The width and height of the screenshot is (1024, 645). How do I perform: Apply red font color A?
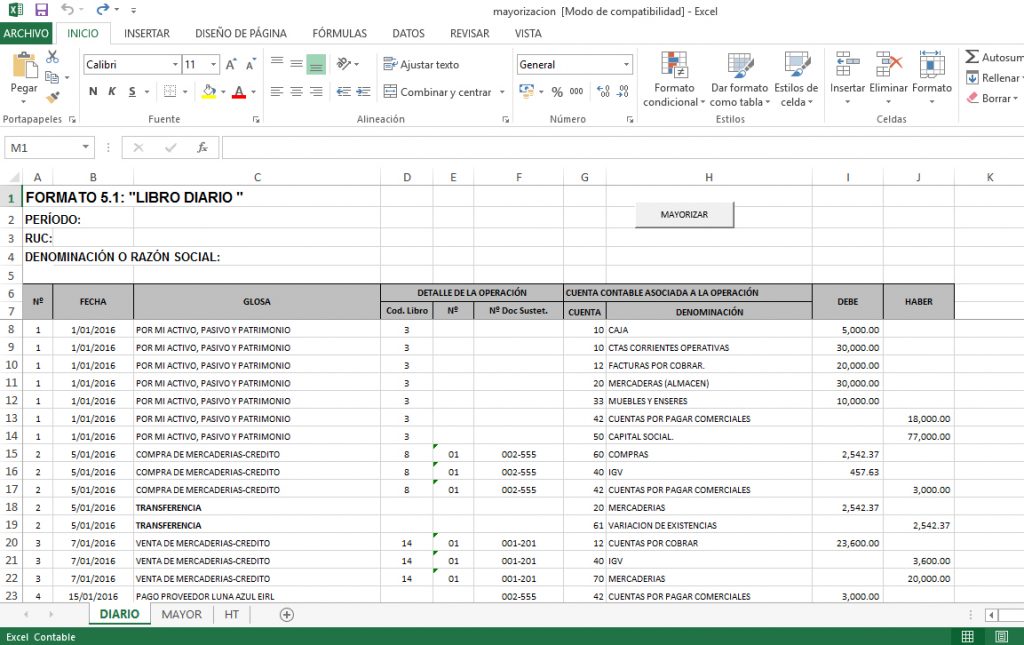click(239, 91)
